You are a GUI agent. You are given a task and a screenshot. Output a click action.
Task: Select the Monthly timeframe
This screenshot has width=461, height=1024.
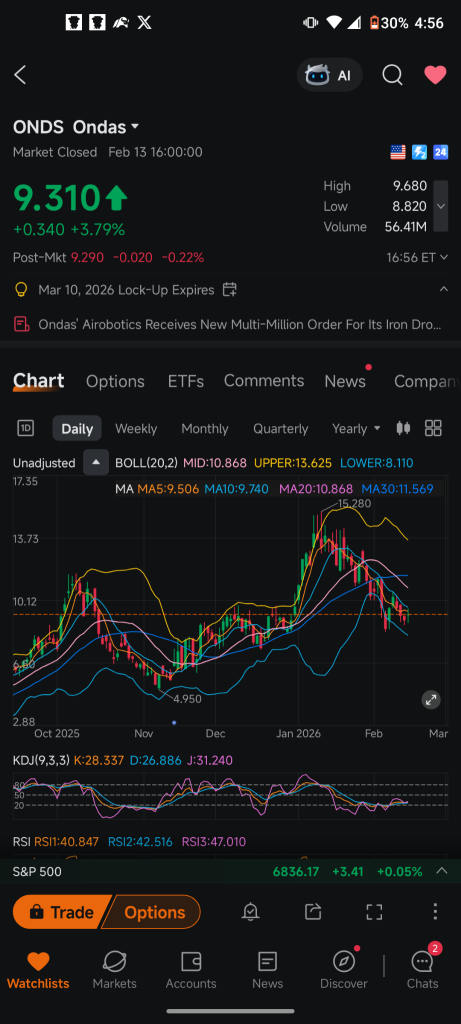point(204,428)
